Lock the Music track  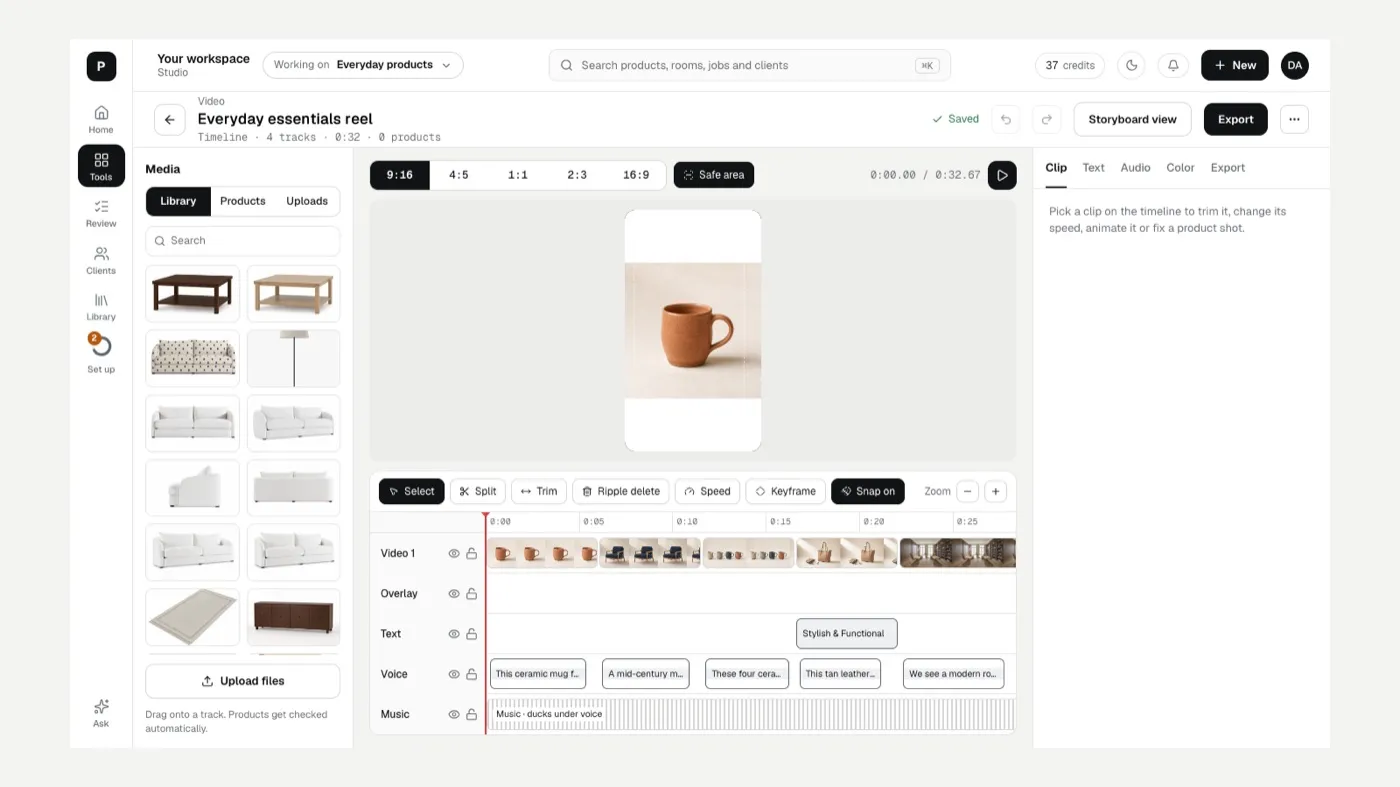pyautogui.click(x=471, y=714)
